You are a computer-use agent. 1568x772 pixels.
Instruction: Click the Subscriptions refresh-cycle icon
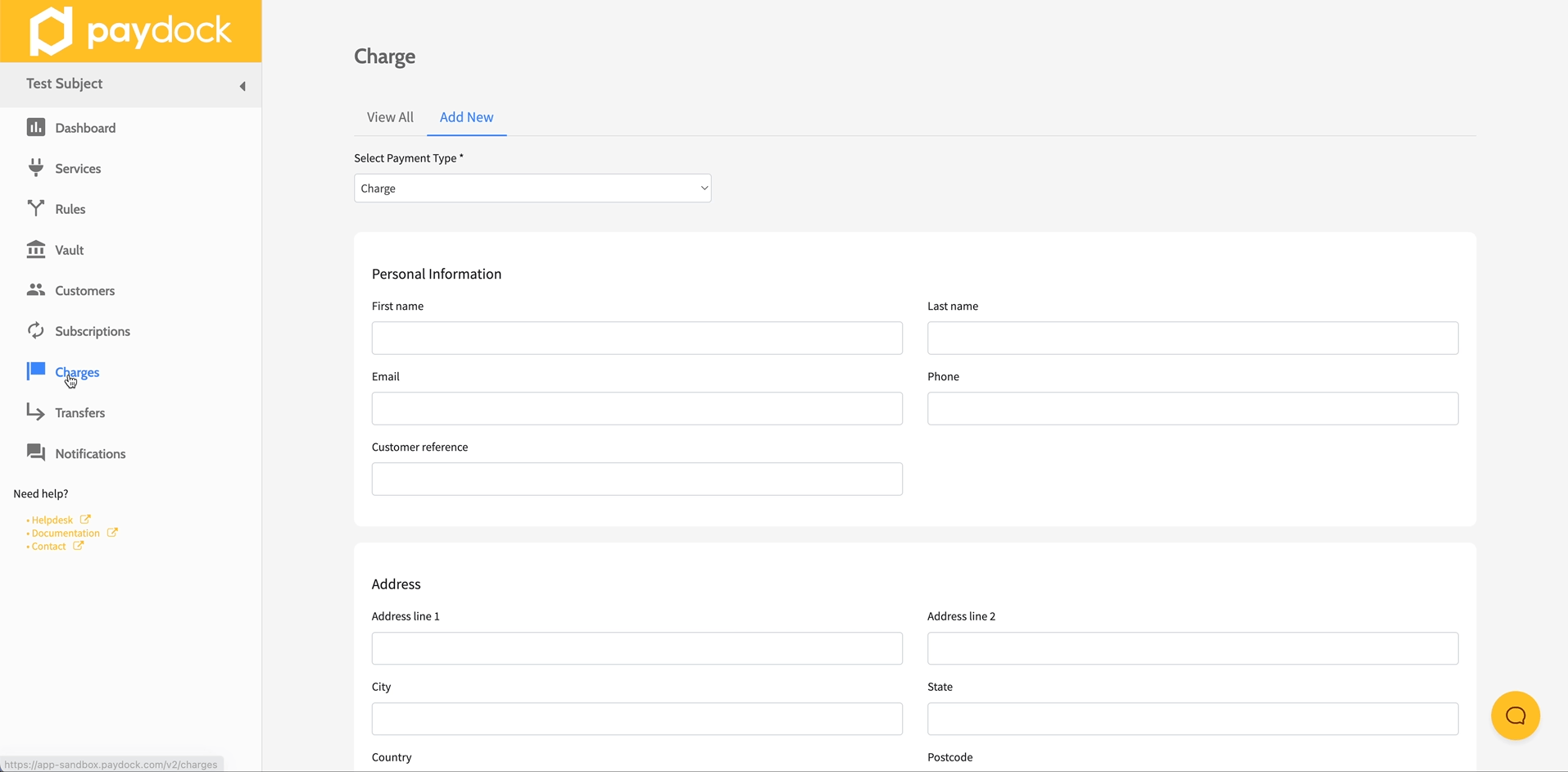click(x=35, y=330)
